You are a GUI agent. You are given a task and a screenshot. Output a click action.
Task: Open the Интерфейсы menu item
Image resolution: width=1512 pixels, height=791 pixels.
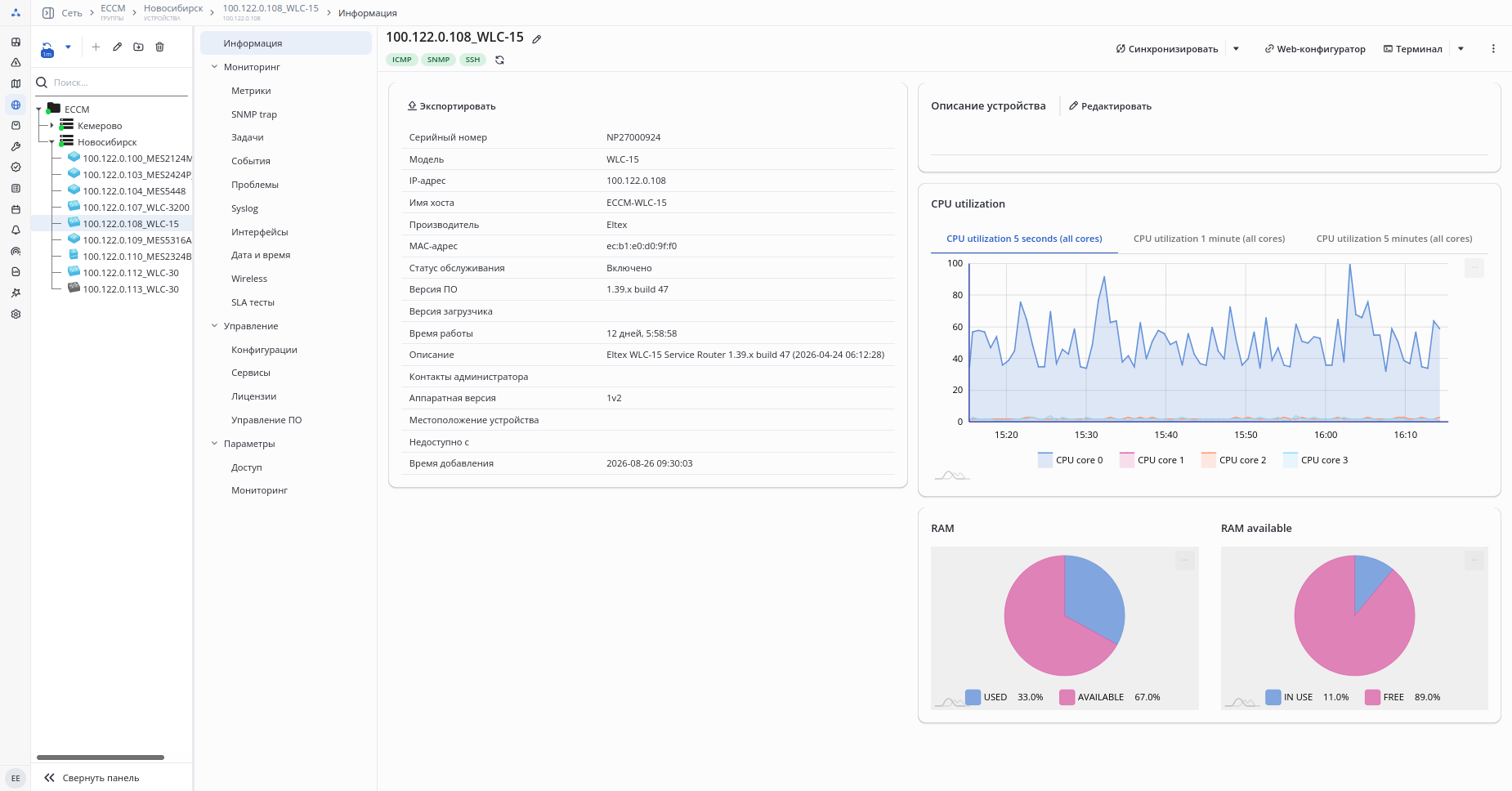coord(259,232)
